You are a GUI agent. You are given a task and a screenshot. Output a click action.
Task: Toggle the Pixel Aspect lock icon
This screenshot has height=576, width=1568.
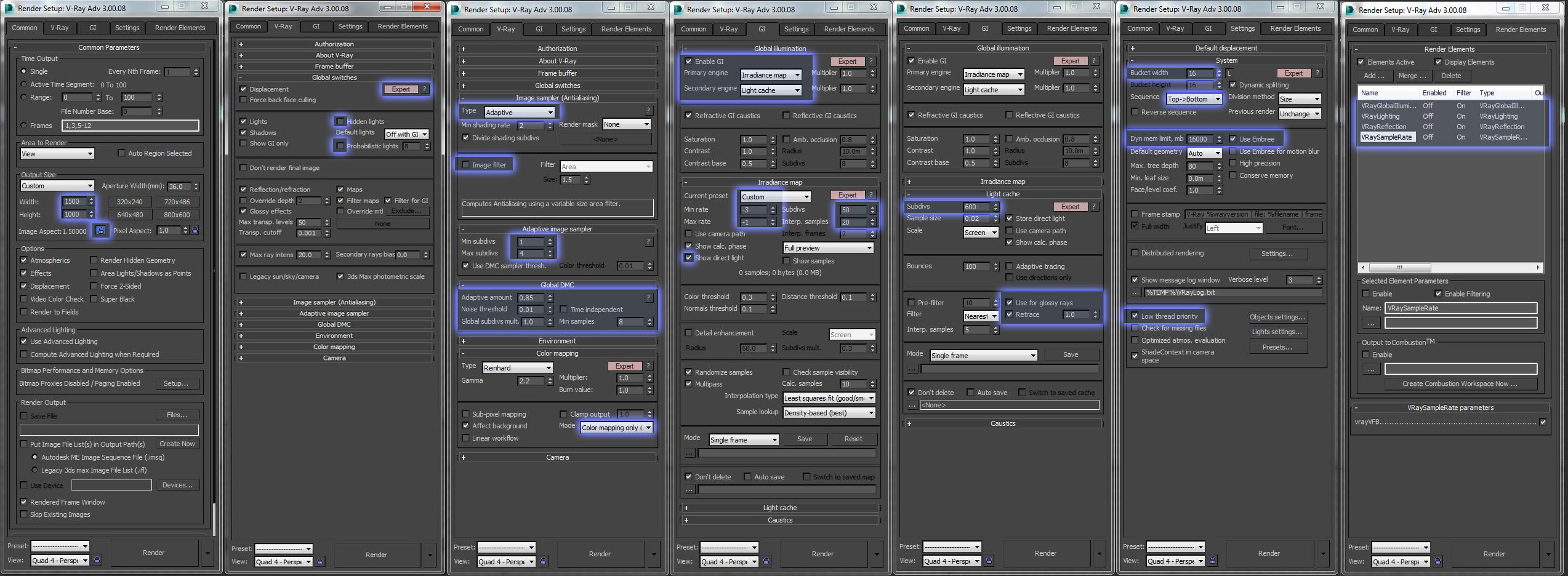(195, 230)
